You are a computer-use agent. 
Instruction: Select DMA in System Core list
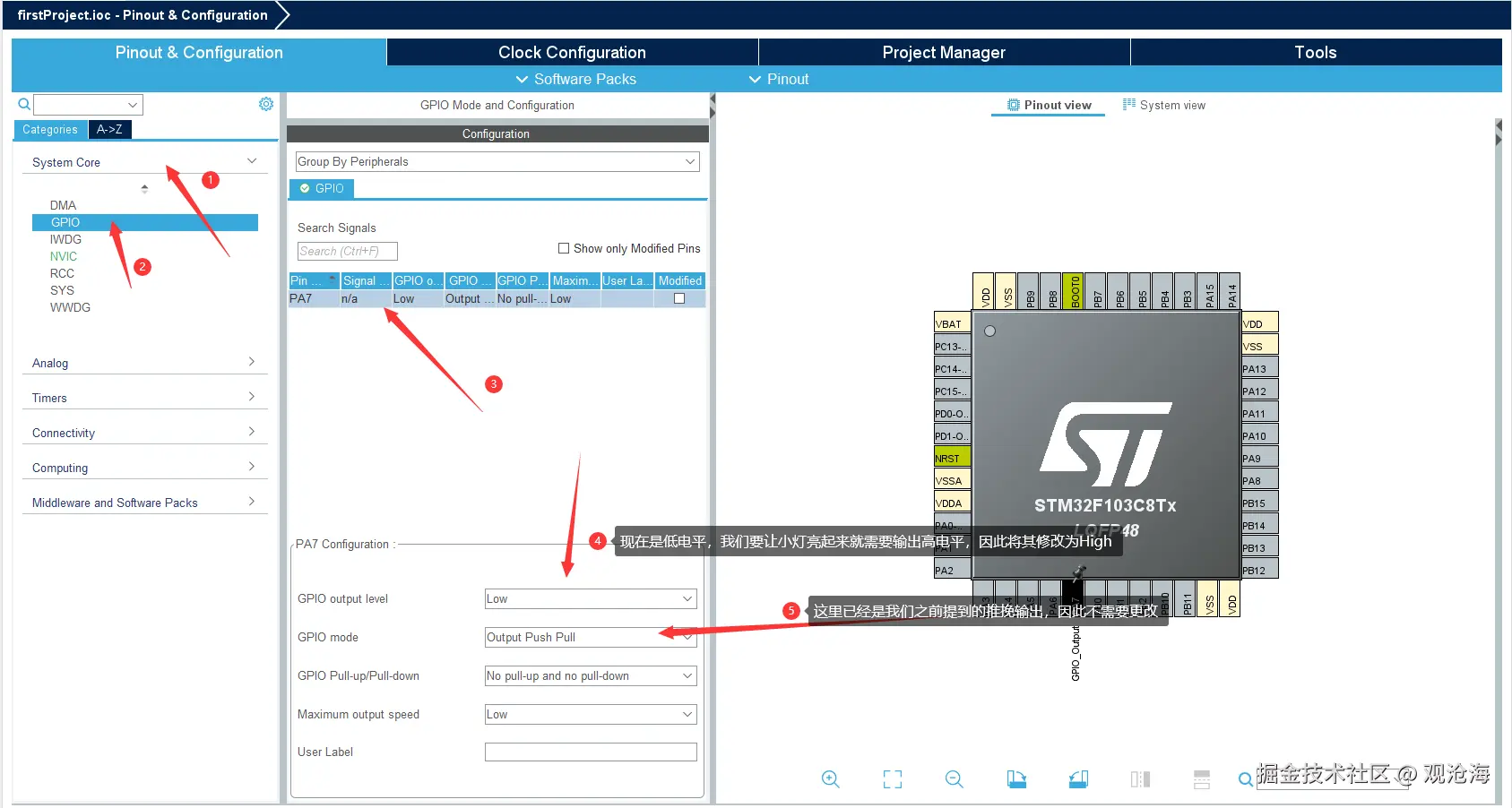click(63, 205)
